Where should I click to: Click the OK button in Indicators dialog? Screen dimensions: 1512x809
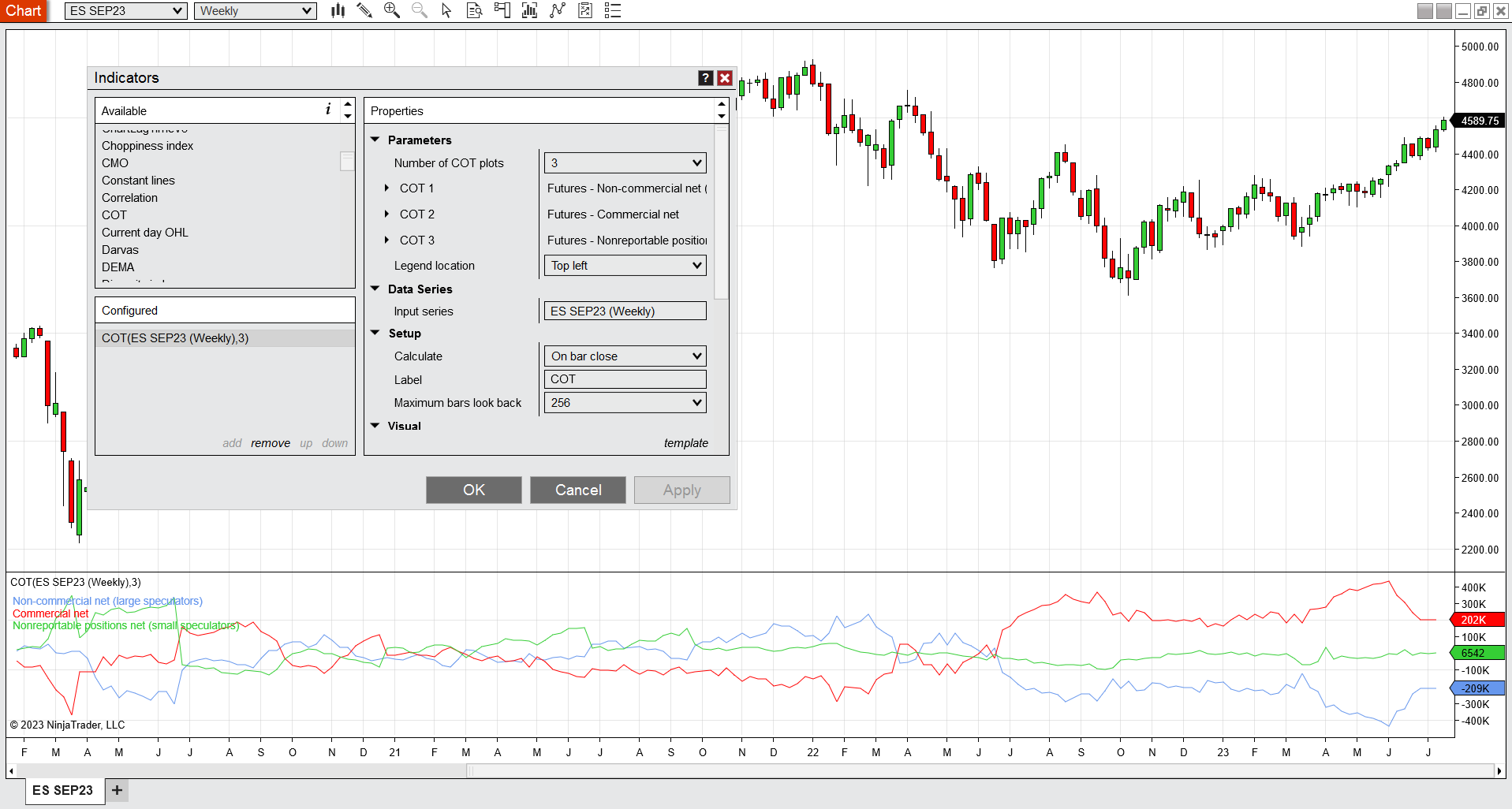(x=474, y=490)
